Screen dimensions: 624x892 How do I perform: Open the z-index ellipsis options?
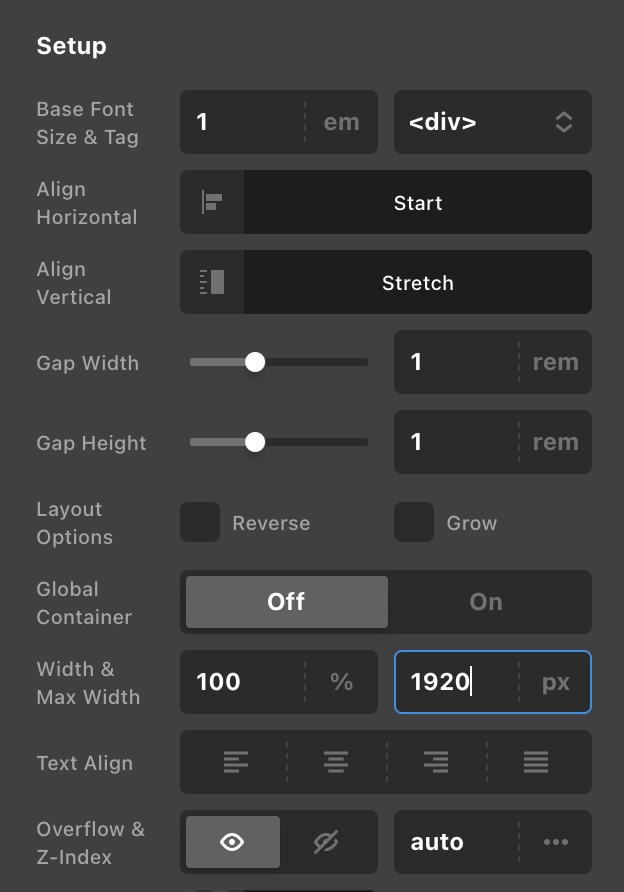click(x=556, y=842)
